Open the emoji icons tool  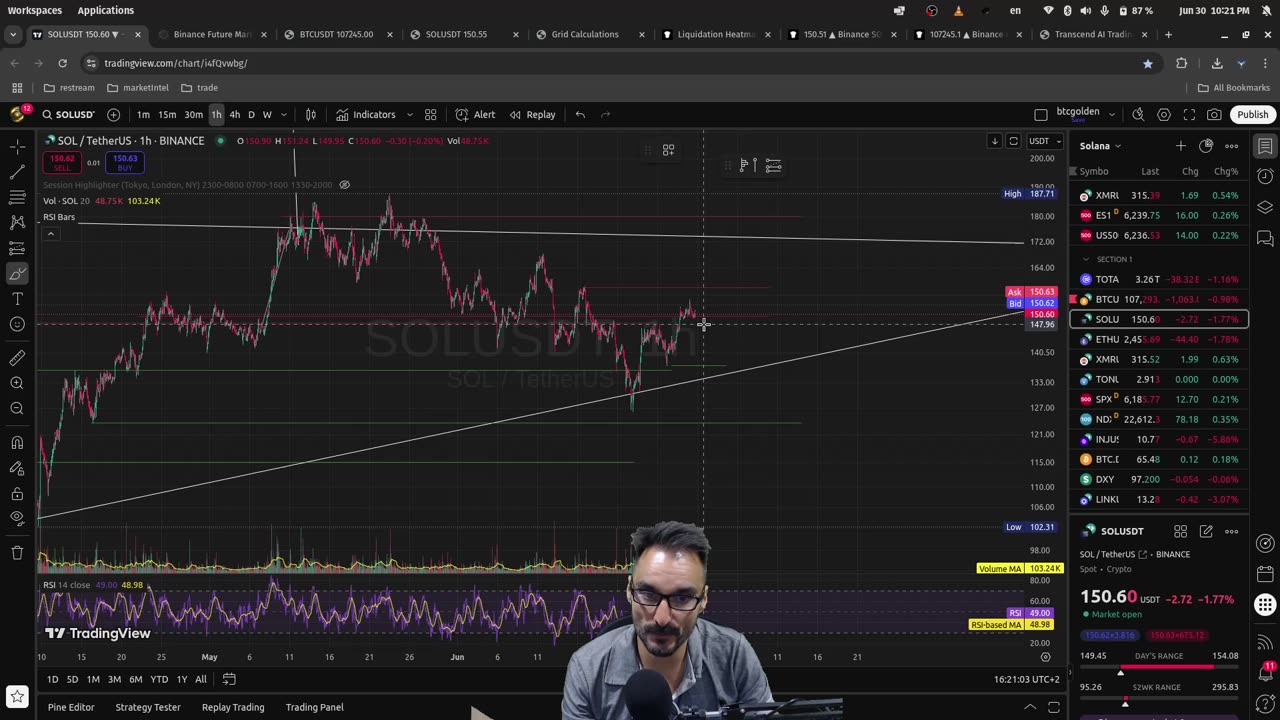pyautogui.click(x=17, y=324)
